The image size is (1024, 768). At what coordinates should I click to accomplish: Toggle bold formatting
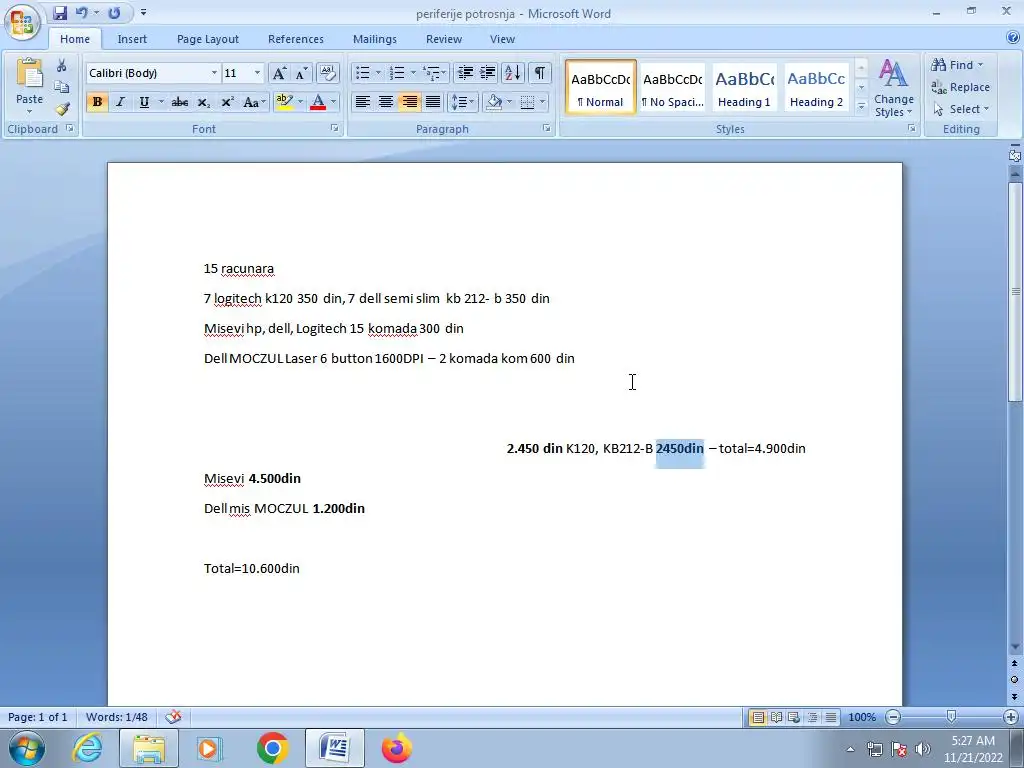coord(97,102)
